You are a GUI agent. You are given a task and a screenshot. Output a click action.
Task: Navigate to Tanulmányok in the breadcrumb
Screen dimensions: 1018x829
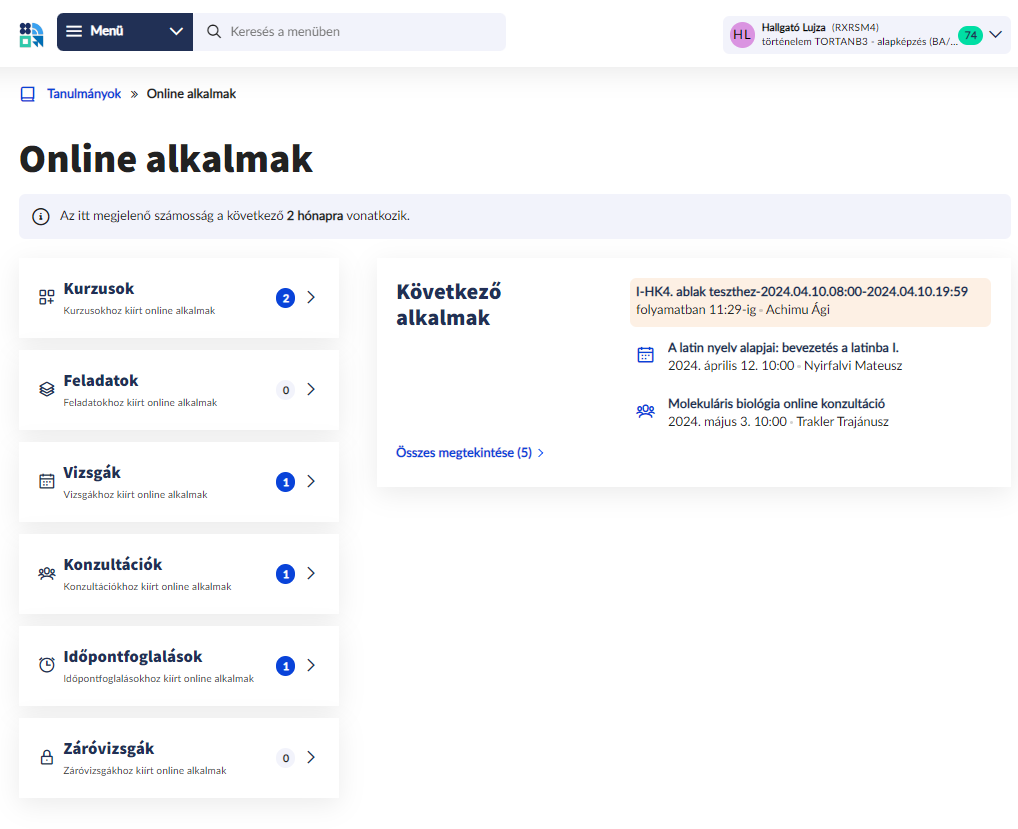click(82, 93)
